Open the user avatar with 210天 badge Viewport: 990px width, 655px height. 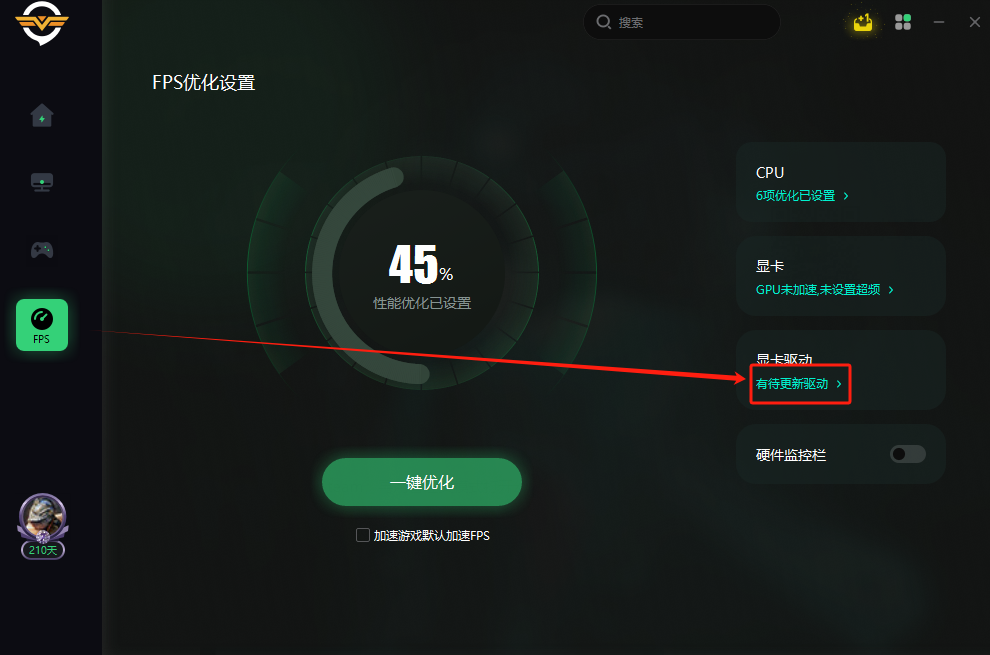pos(42,526)
